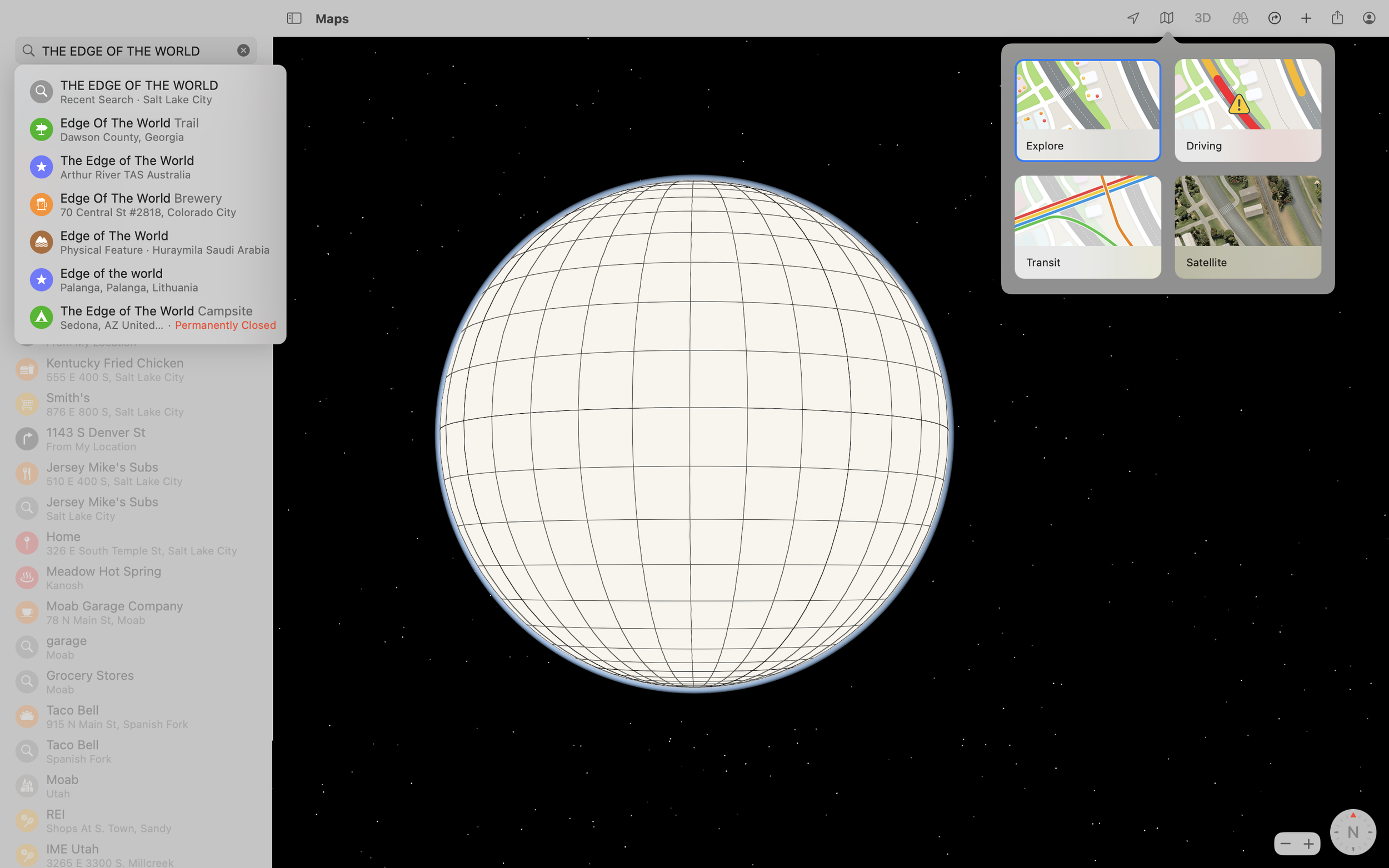The width and height of the screenshot is (1389, 868).
Task: Toggle 3D map view
Action: click(1202, 18)
